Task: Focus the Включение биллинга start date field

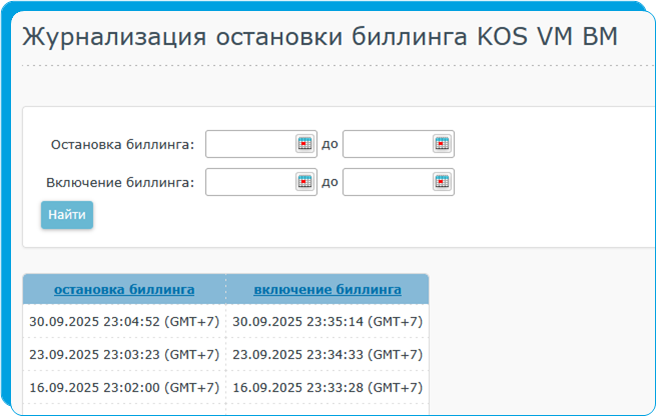Action: pyautogui.click(x=250, y=182)
